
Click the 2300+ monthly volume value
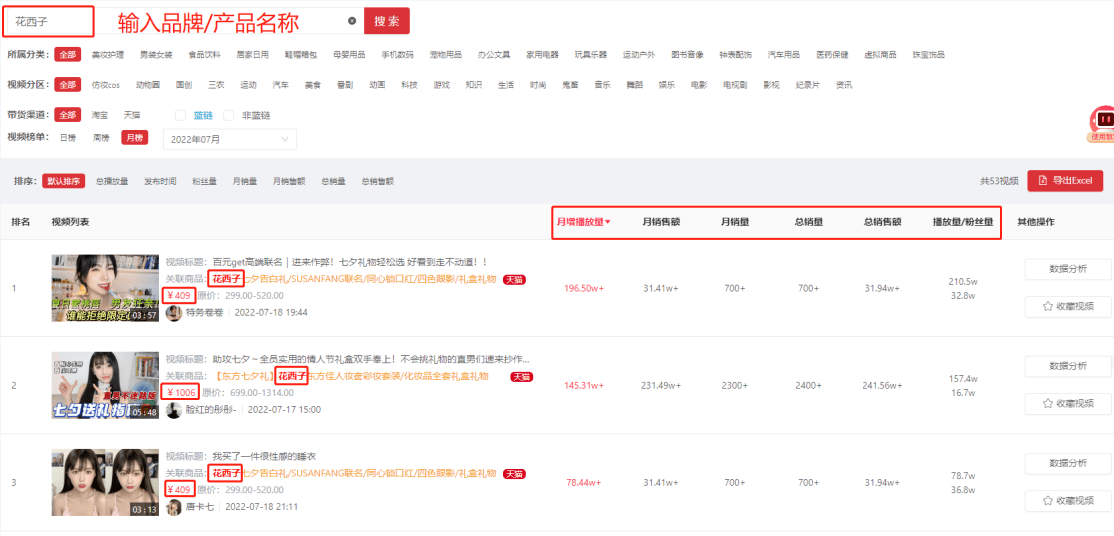(x=735, y=385)
